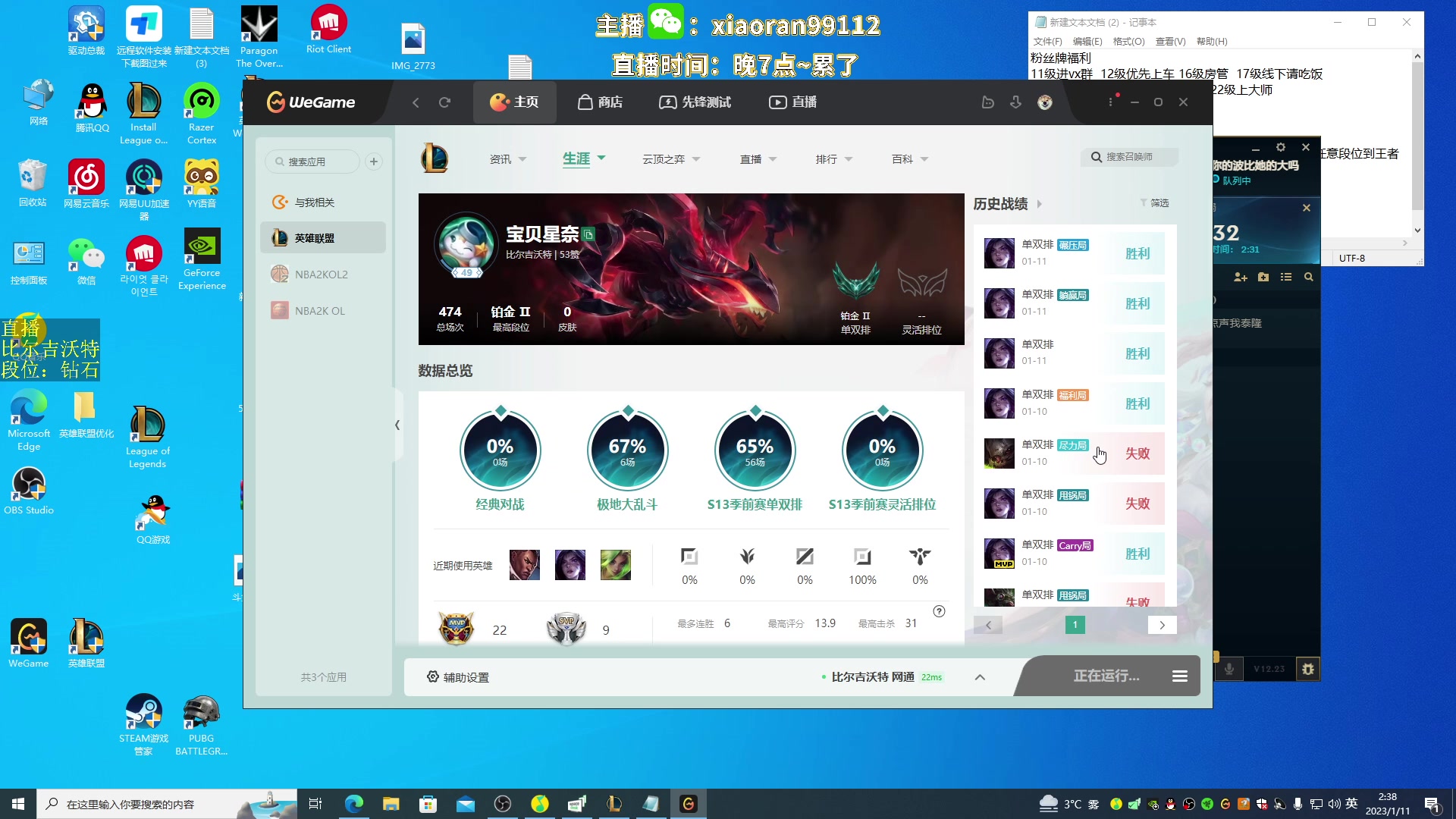
Task: Click the hamburger menu beside 正在运行
Action: [1179, 676]
